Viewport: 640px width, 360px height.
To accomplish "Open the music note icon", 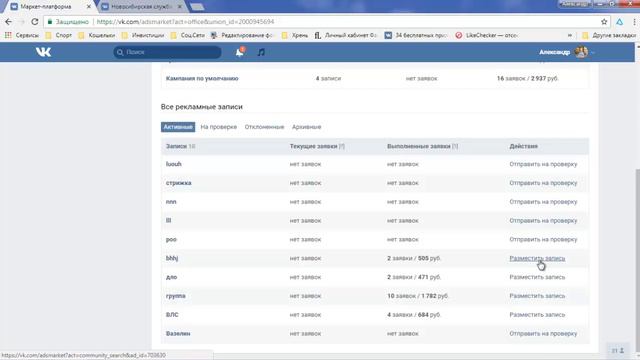I will (x=261, y=52).
